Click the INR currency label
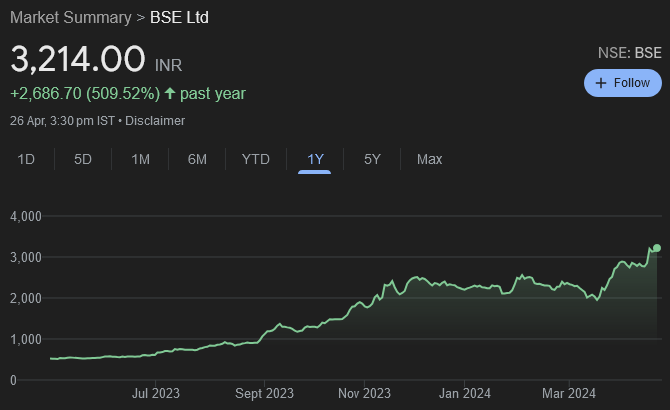670x410 pixels. point(168,65)
